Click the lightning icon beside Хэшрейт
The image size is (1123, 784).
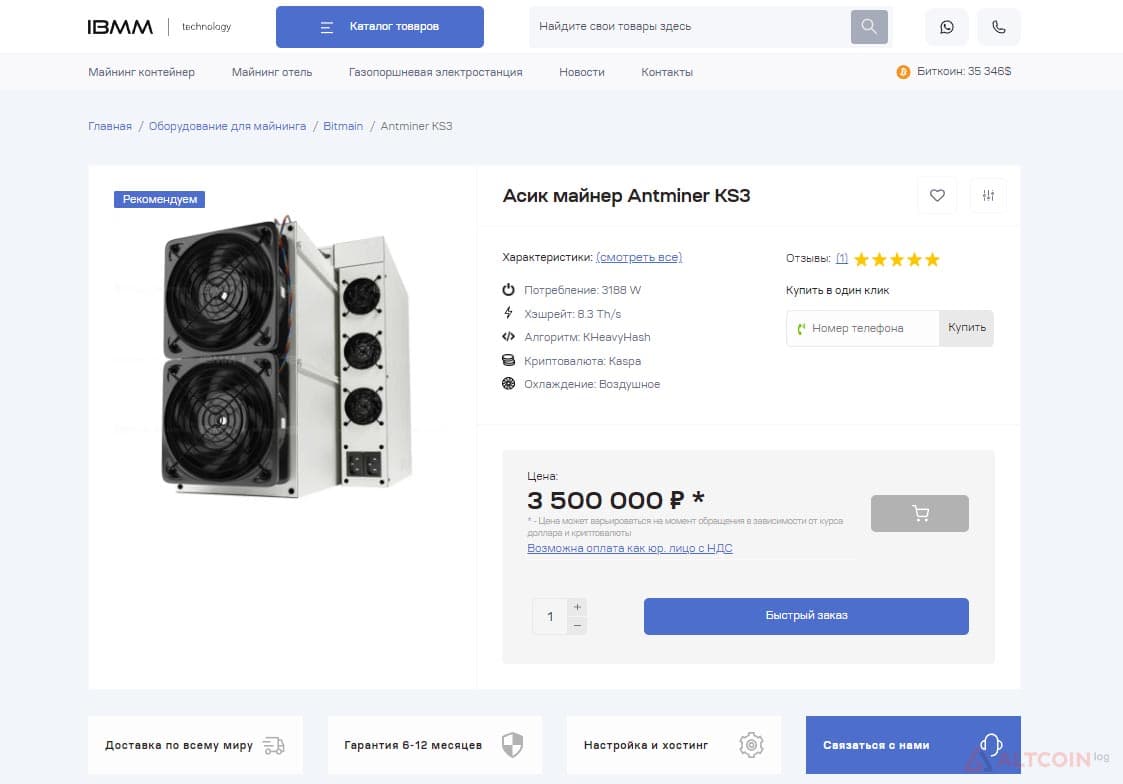509,313
